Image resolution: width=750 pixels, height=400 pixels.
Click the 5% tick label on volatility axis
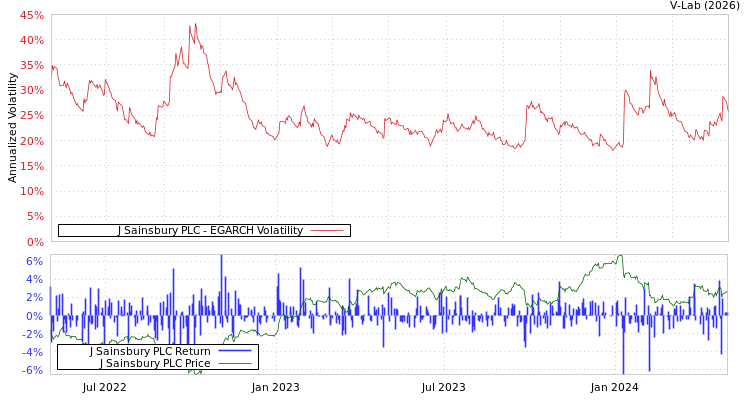[34, 216]
